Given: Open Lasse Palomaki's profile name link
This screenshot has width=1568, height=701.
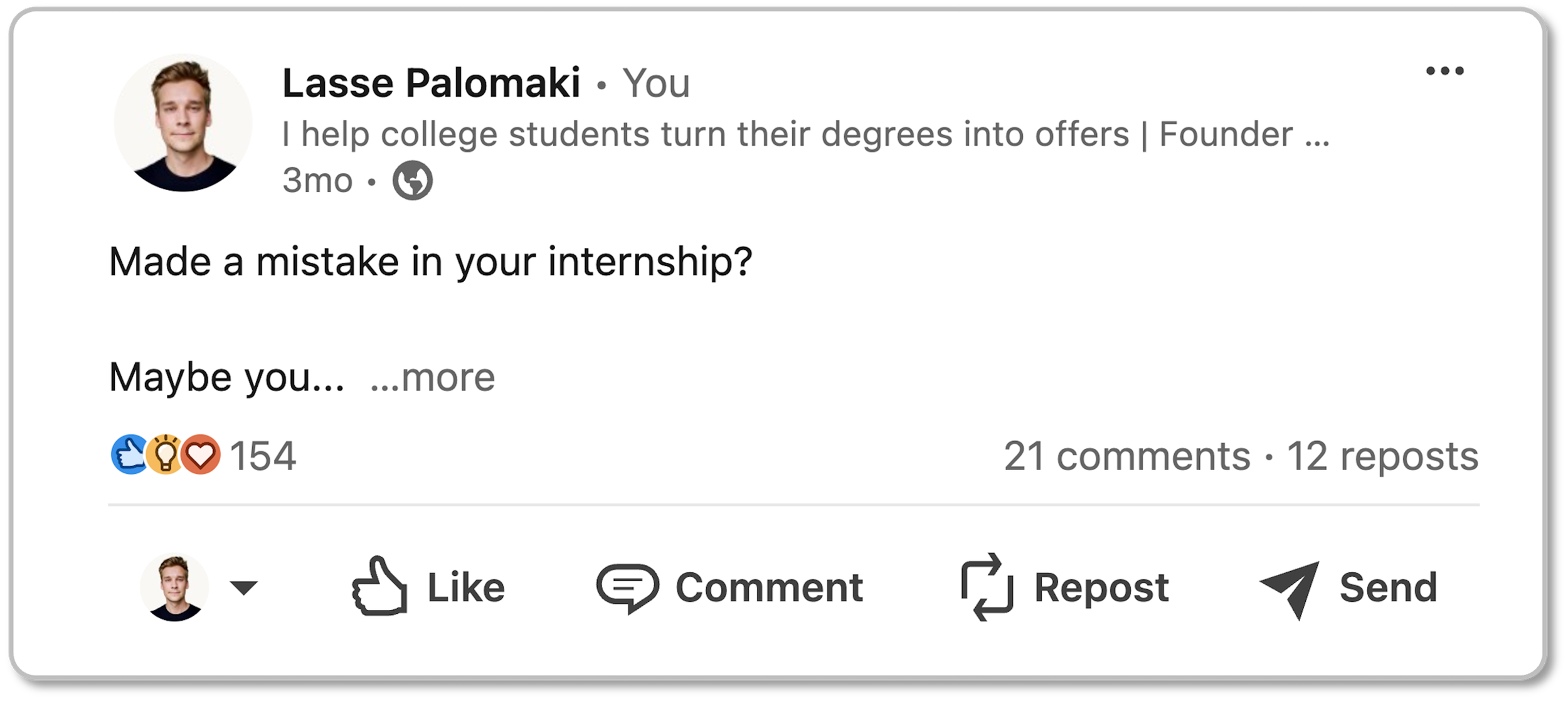Looking at the screenshot, I should (431, 83).
